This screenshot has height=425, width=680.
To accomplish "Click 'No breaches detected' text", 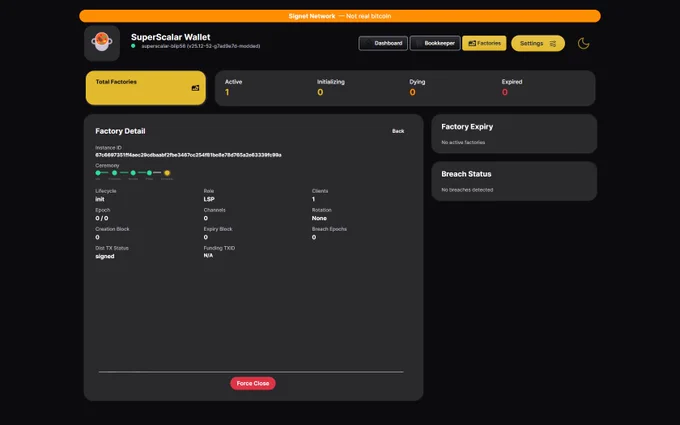I will click(x=467, y=190).
